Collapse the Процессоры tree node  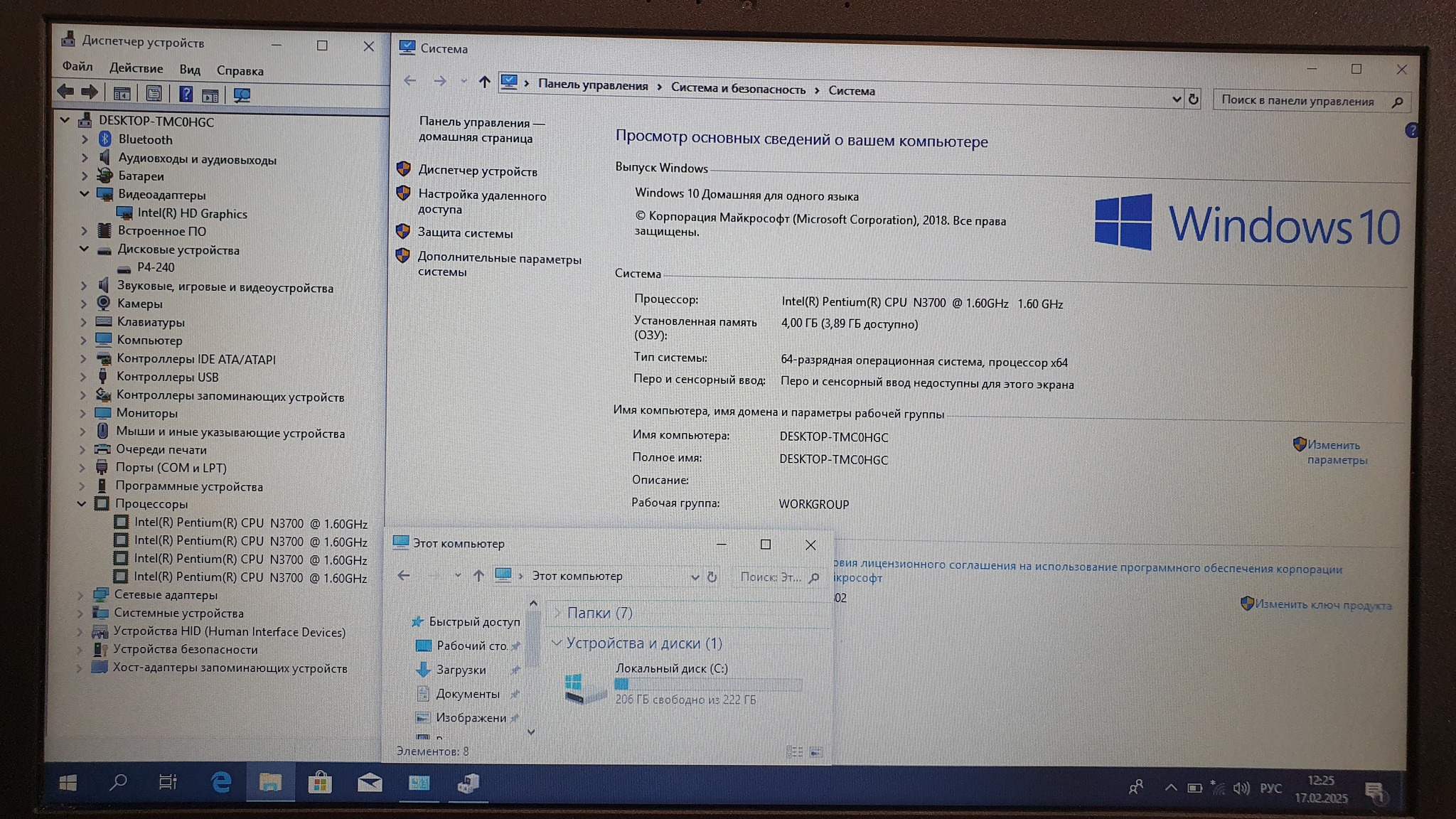[82, 503]
